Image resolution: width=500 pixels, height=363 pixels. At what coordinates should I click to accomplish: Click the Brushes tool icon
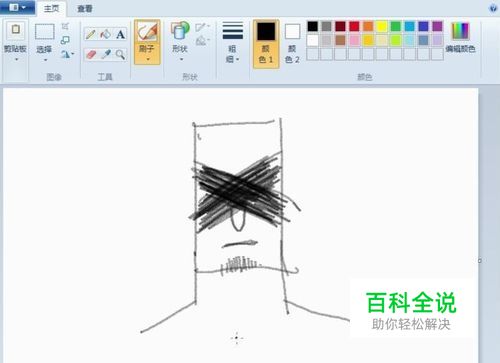[147, 32]
